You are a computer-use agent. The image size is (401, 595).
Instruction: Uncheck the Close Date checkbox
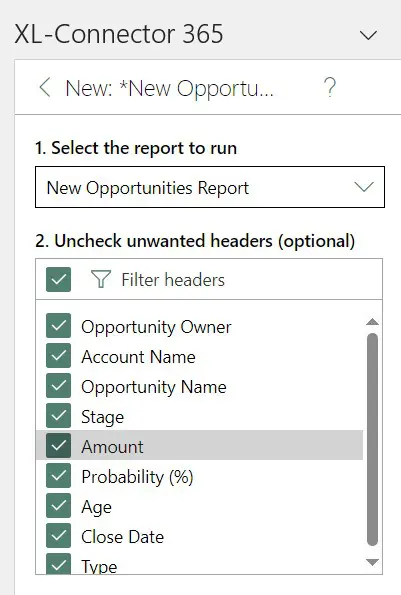(x=58, y=535)
